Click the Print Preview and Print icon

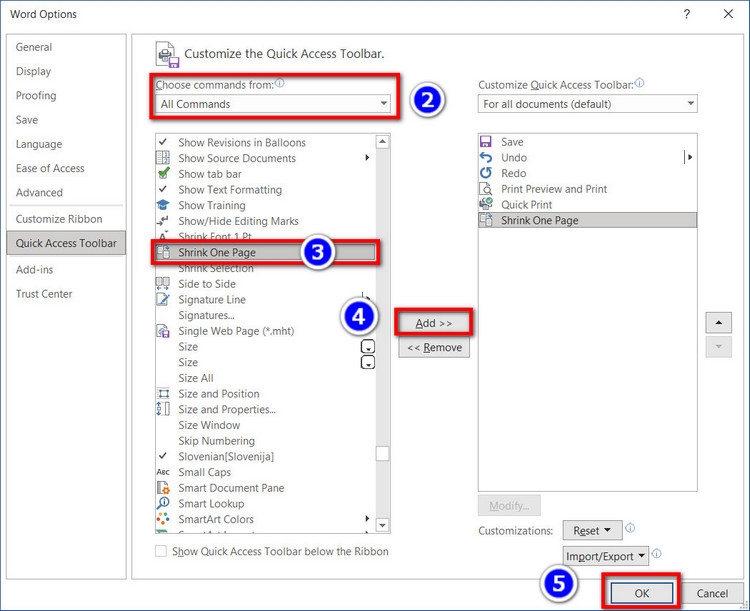[x=485, y=189]
